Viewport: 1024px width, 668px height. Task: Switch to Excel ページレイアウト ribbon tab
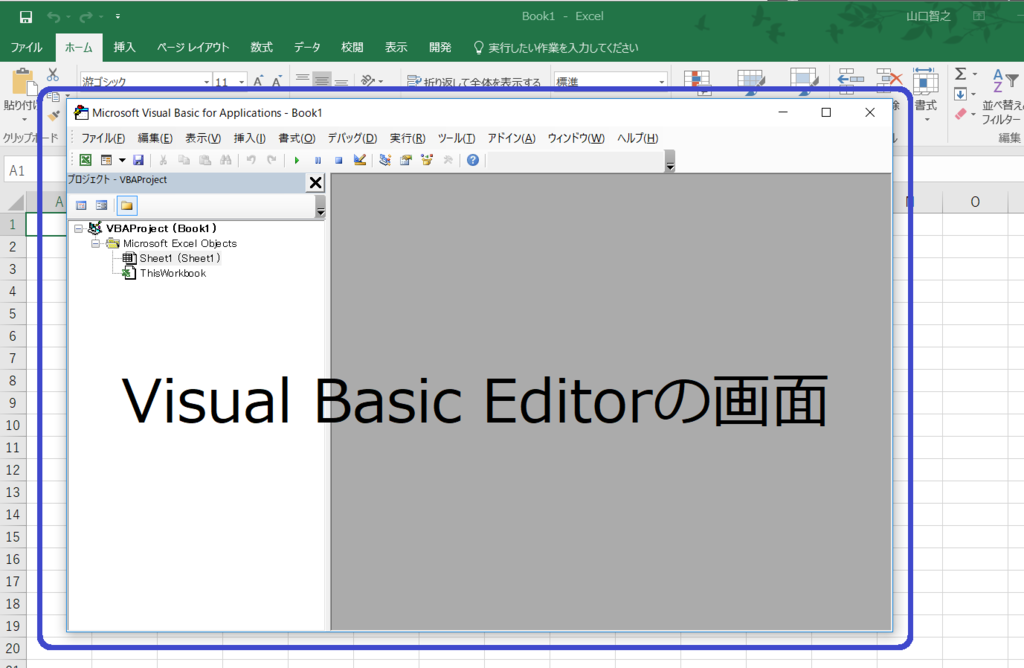[x=193, y=47]
